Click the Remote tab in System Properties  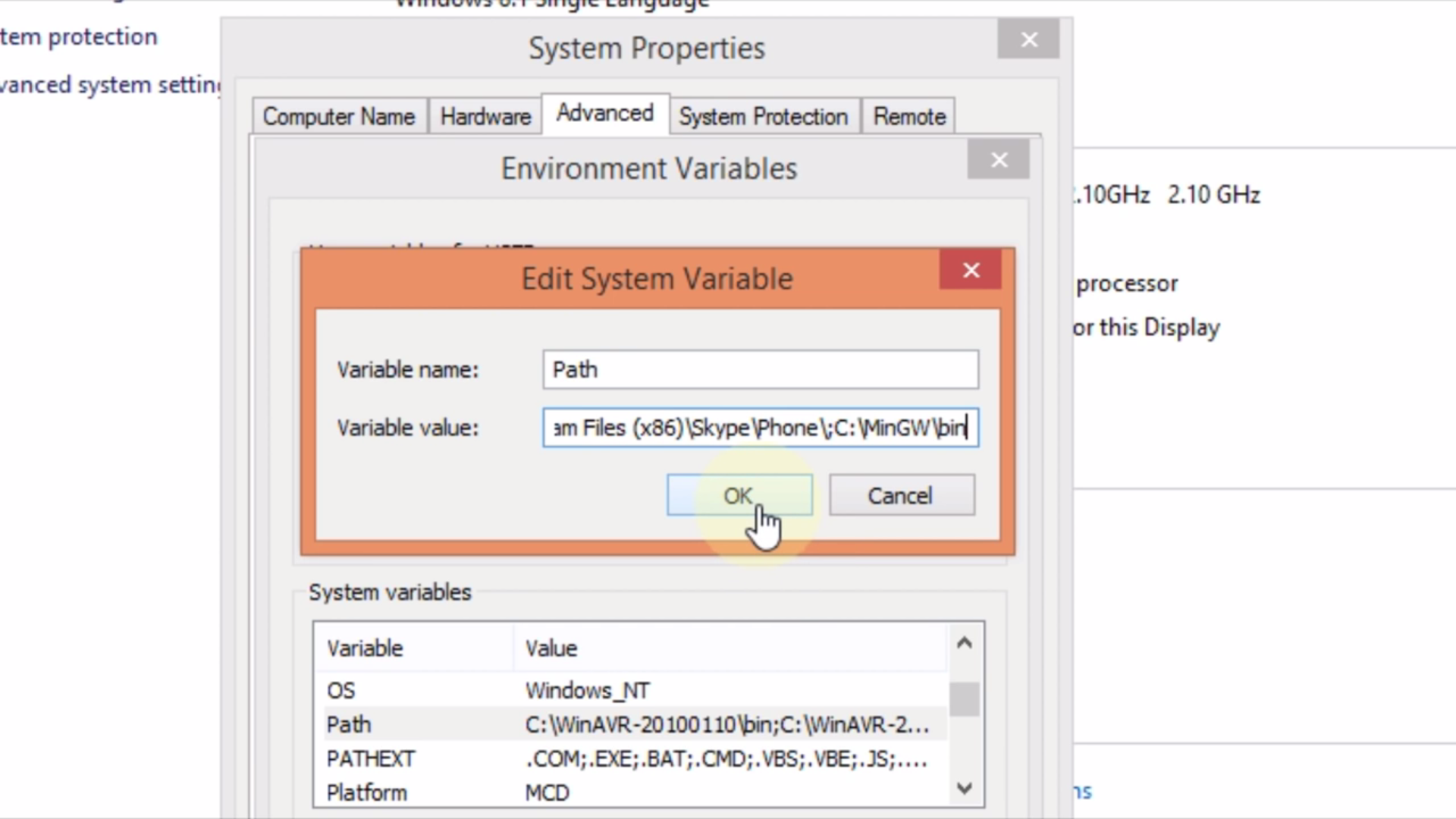[x=909, y=117]
